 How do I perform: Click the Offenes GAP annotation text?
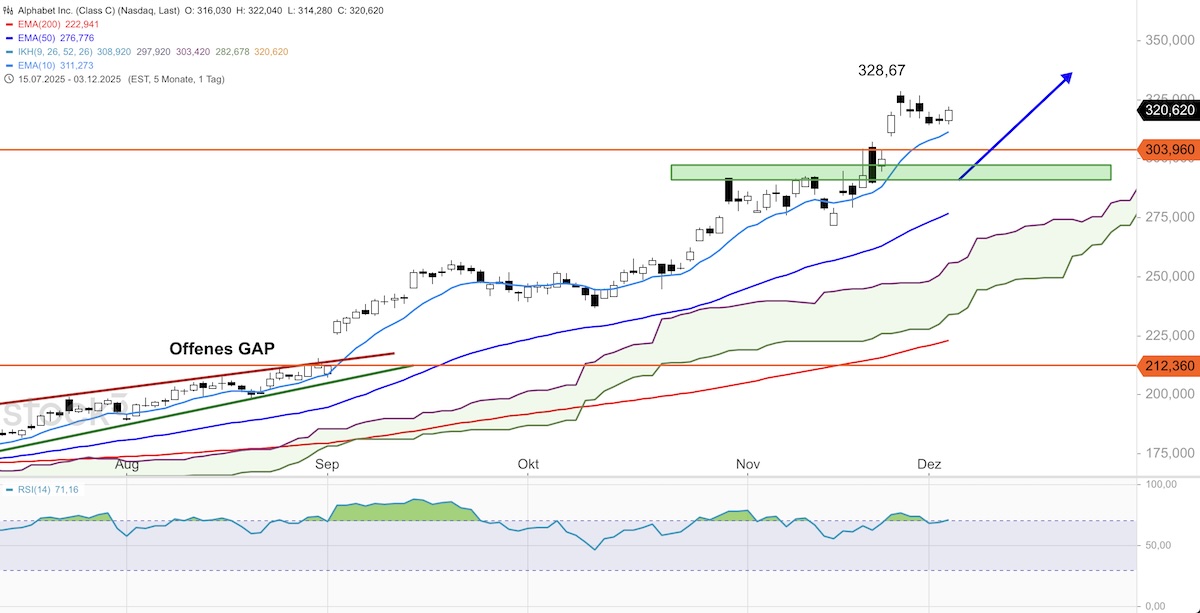pos(221,348)
